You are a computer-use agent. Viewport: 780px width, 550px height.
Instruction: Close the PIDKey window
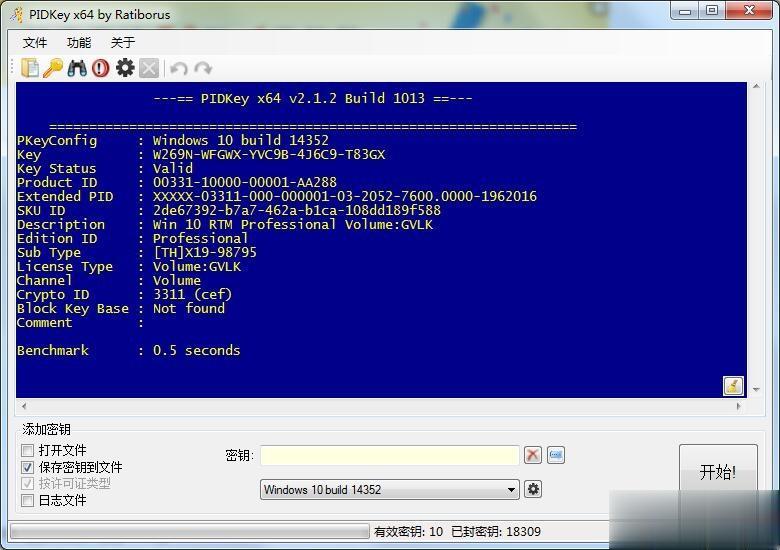749,11
